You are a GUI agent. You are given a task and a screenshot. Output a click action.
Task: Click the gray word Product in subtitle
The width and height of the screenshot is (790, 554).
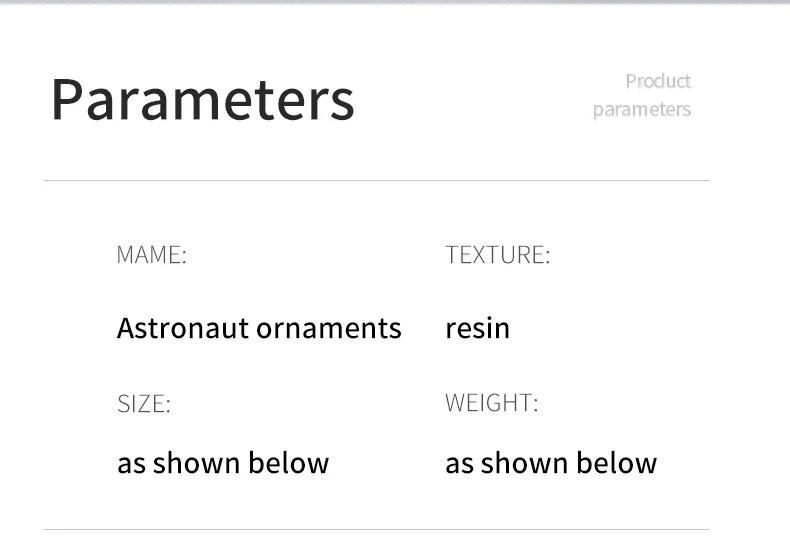point(658,81)
